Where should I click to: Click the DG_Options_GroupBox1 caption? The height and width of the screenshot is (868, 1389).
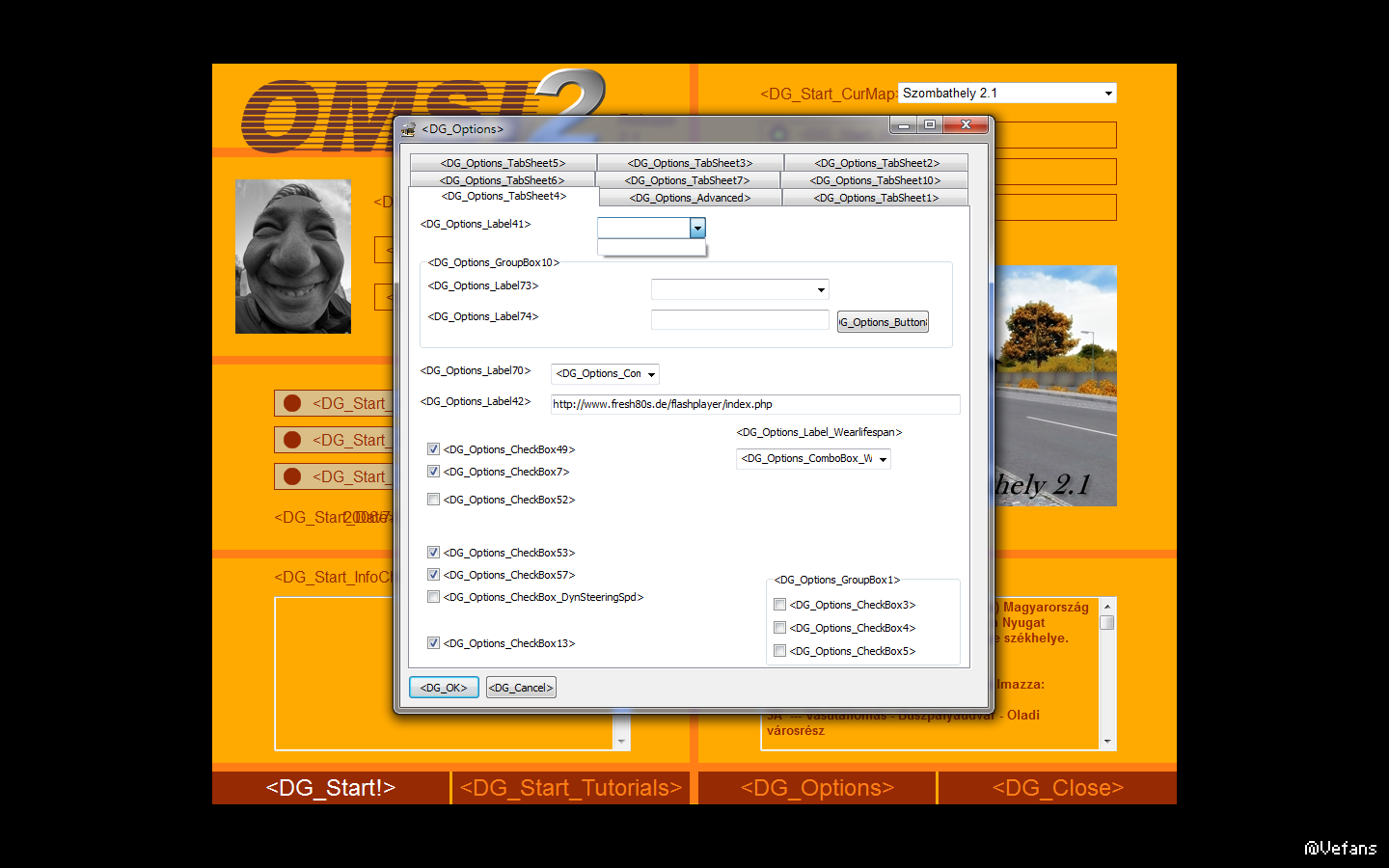tap(837, 580)
